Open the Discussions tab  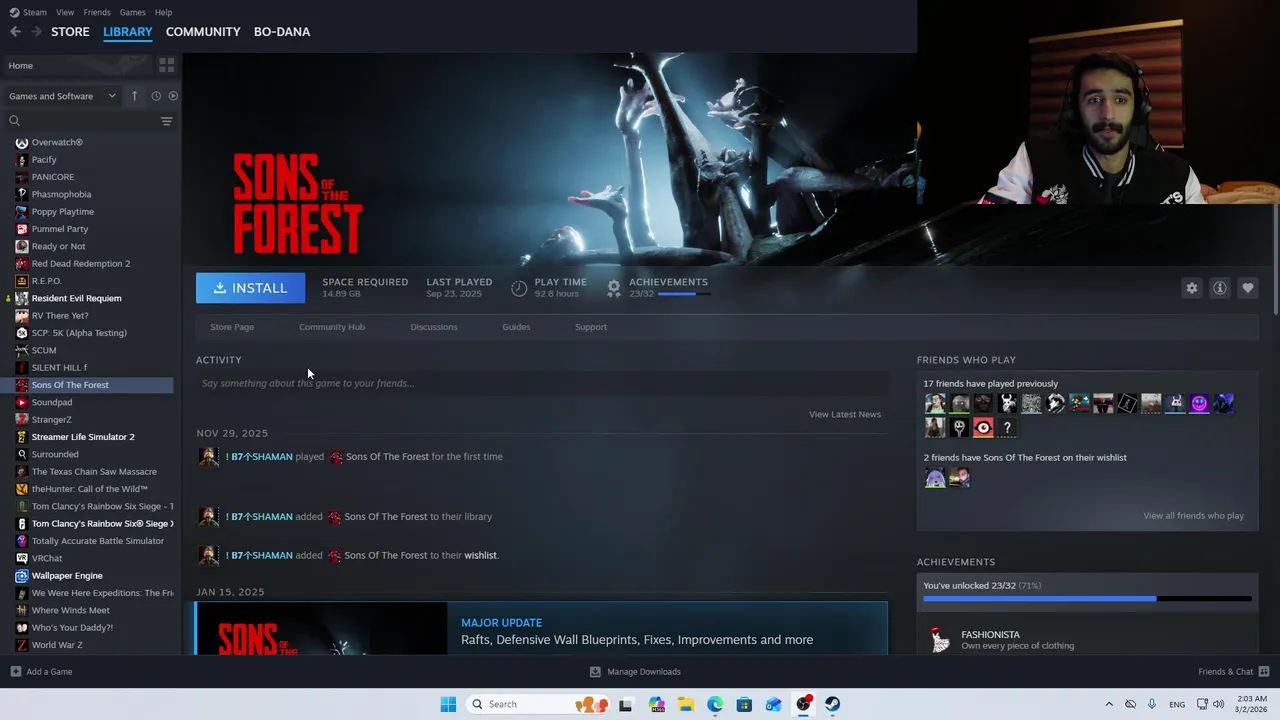[x=434, y=327]
